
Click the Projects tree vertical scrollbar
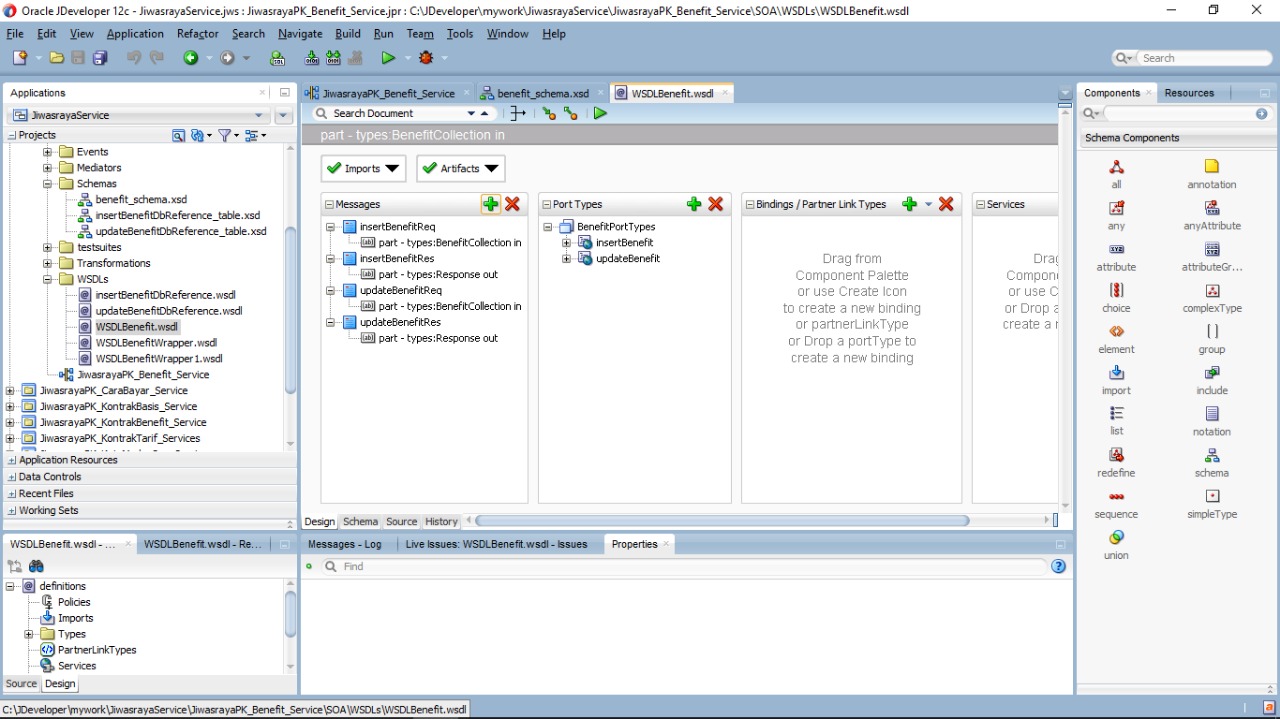coord(291,310)
